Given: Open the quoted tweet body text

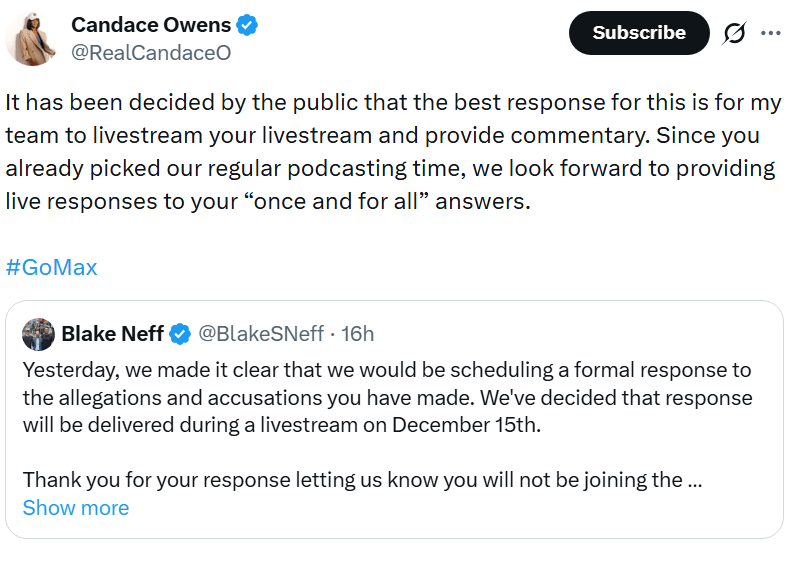Looking at the screenshot, I should tap(387, 425).
